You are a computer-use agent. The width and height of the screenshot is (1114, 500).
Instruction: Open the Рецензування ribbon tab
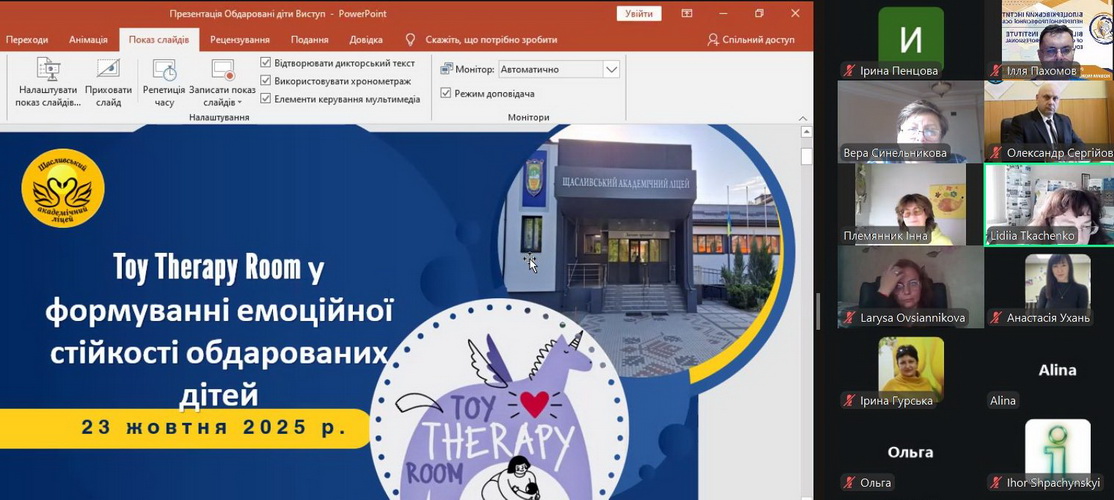(239, 40)
